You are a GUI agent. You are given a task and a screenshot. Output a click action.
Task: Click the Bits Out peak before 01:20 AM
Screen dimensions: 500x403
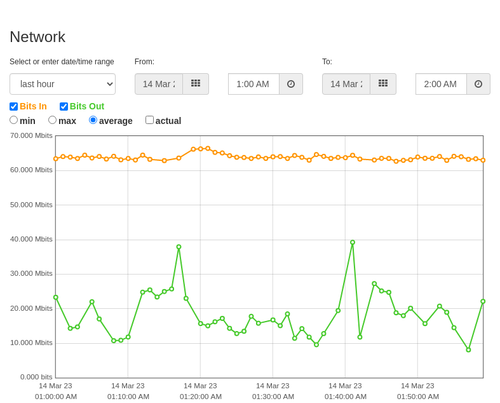point(179,247)
